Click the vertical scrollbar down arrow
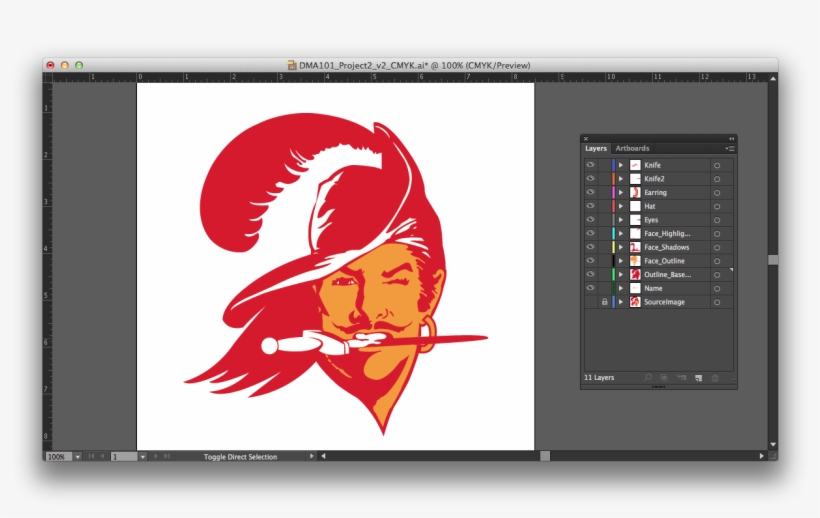 [773, 445]
